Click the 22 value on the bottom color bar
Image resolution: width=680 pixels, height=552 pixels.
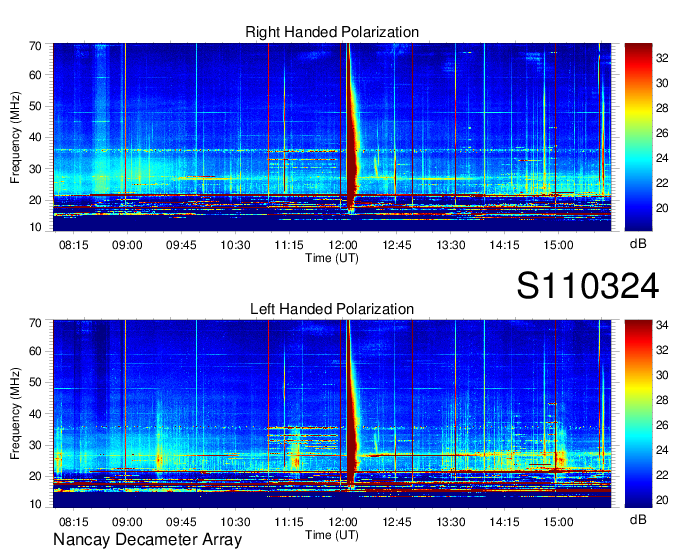pos(662,475)
